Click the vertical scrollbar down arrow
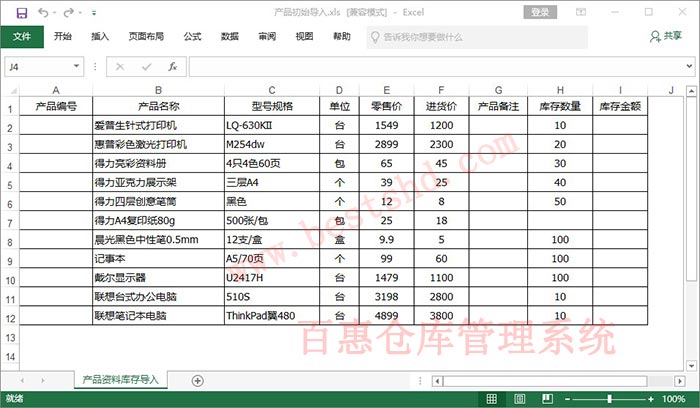The width and height of the screenshot is (700, 408). pos(692,366)
